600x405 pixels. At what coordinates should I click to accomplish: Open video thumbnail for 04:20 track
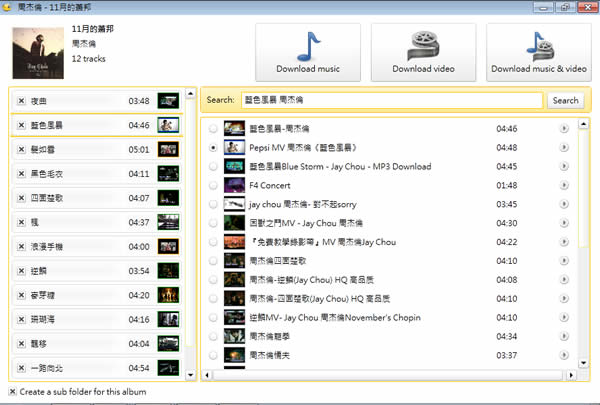168,295
